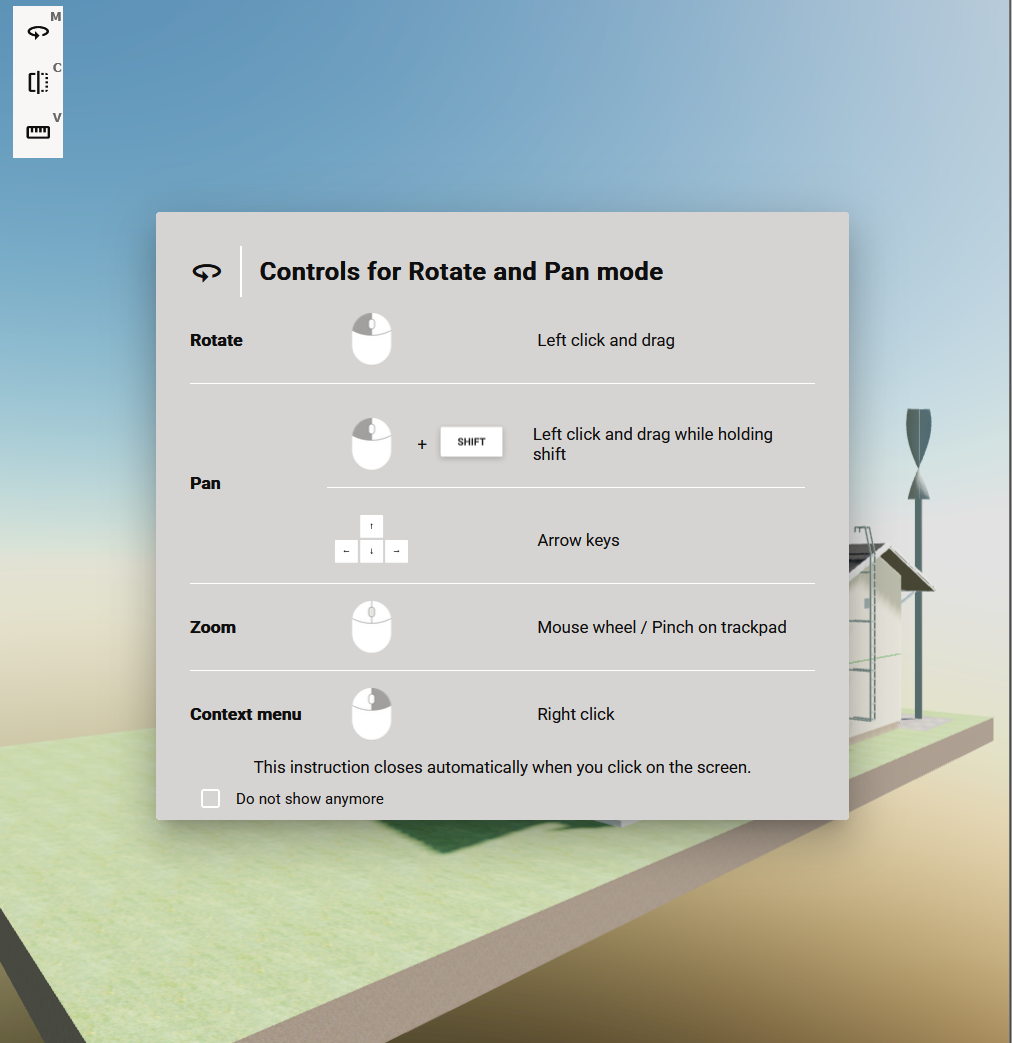Activate the section cut tool (C)
Screen dimensions: 1012x1043
38,82
